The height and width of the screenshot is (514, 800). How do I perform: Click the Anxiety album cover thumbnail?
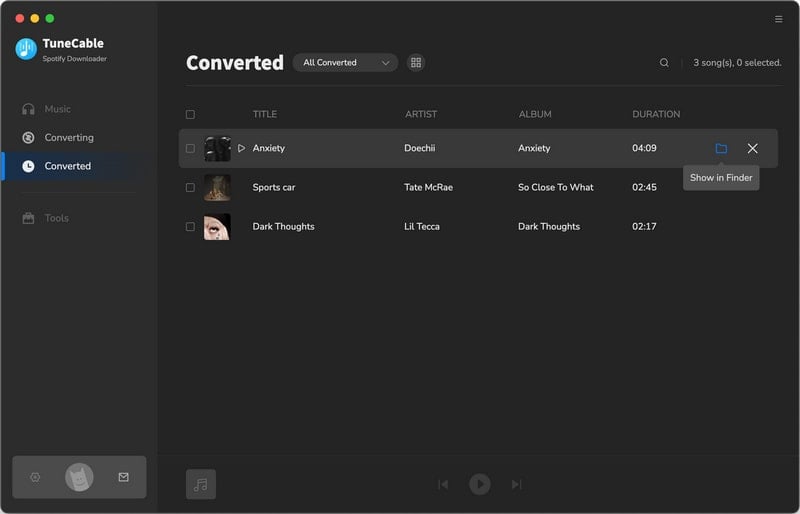217,149
